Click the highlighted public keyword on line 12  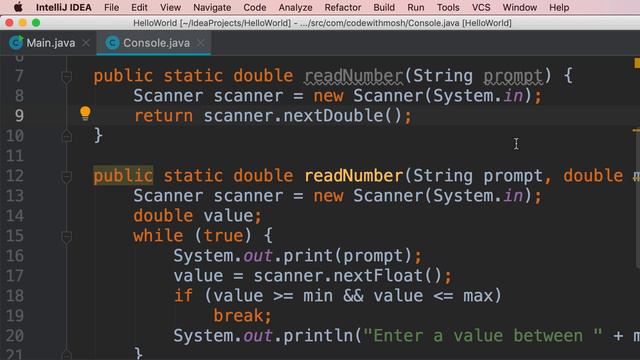[123, 176]
